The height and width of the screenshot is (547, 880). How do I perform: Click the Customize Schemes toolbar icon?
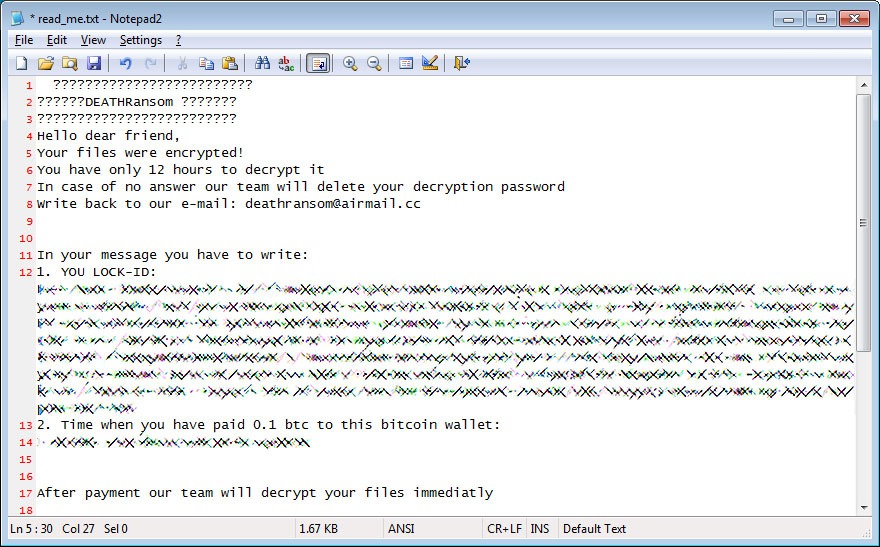[x=430, y=63]
